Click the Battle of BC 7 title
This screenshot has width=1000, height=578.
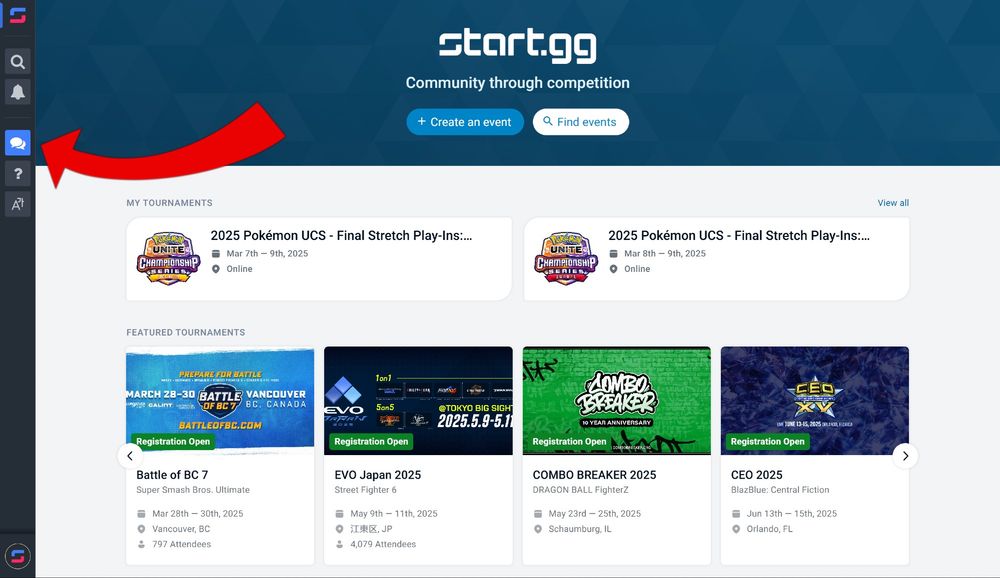coord(172,475)
